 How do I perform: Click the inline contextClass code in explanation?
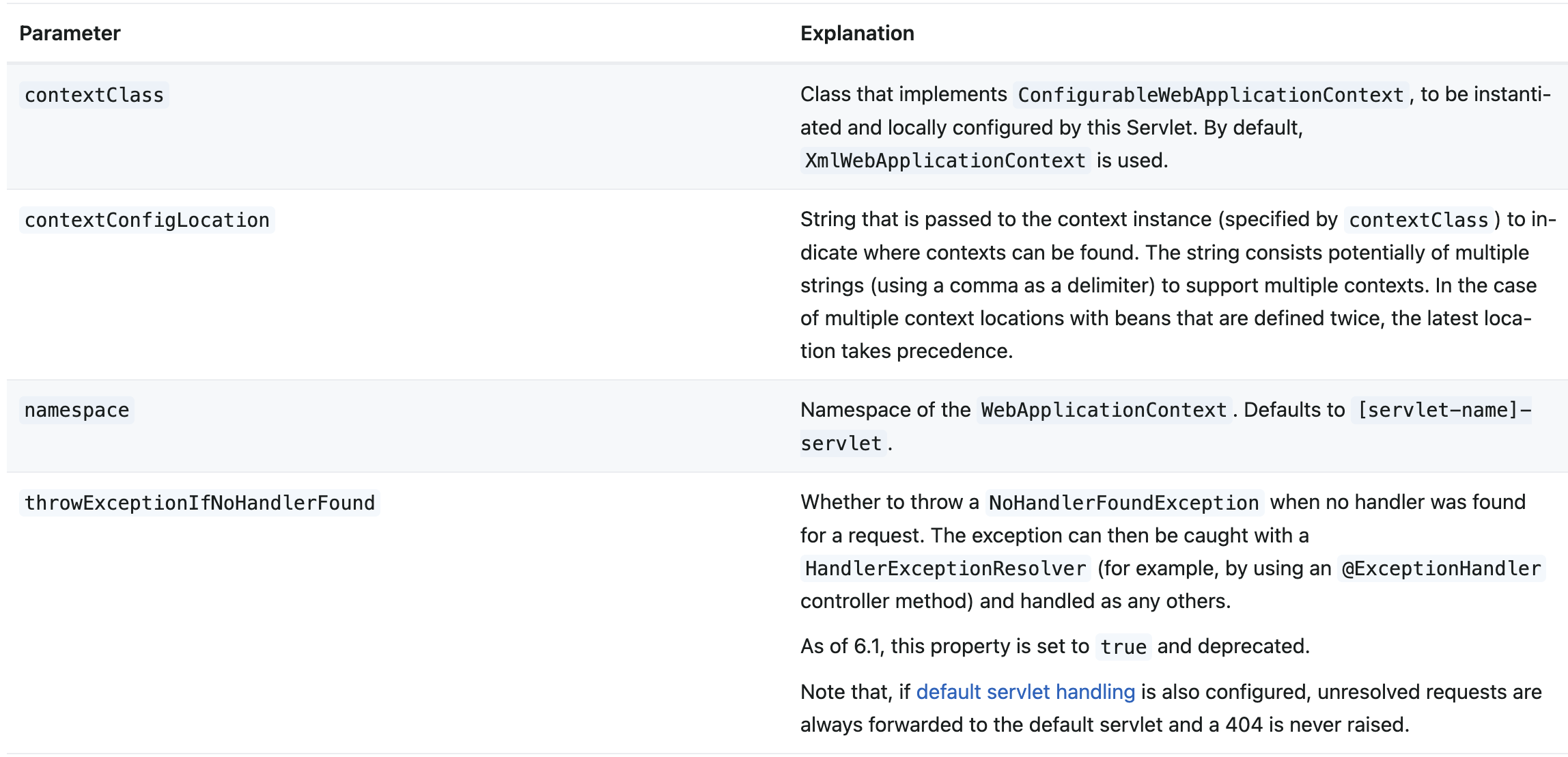1418,220
